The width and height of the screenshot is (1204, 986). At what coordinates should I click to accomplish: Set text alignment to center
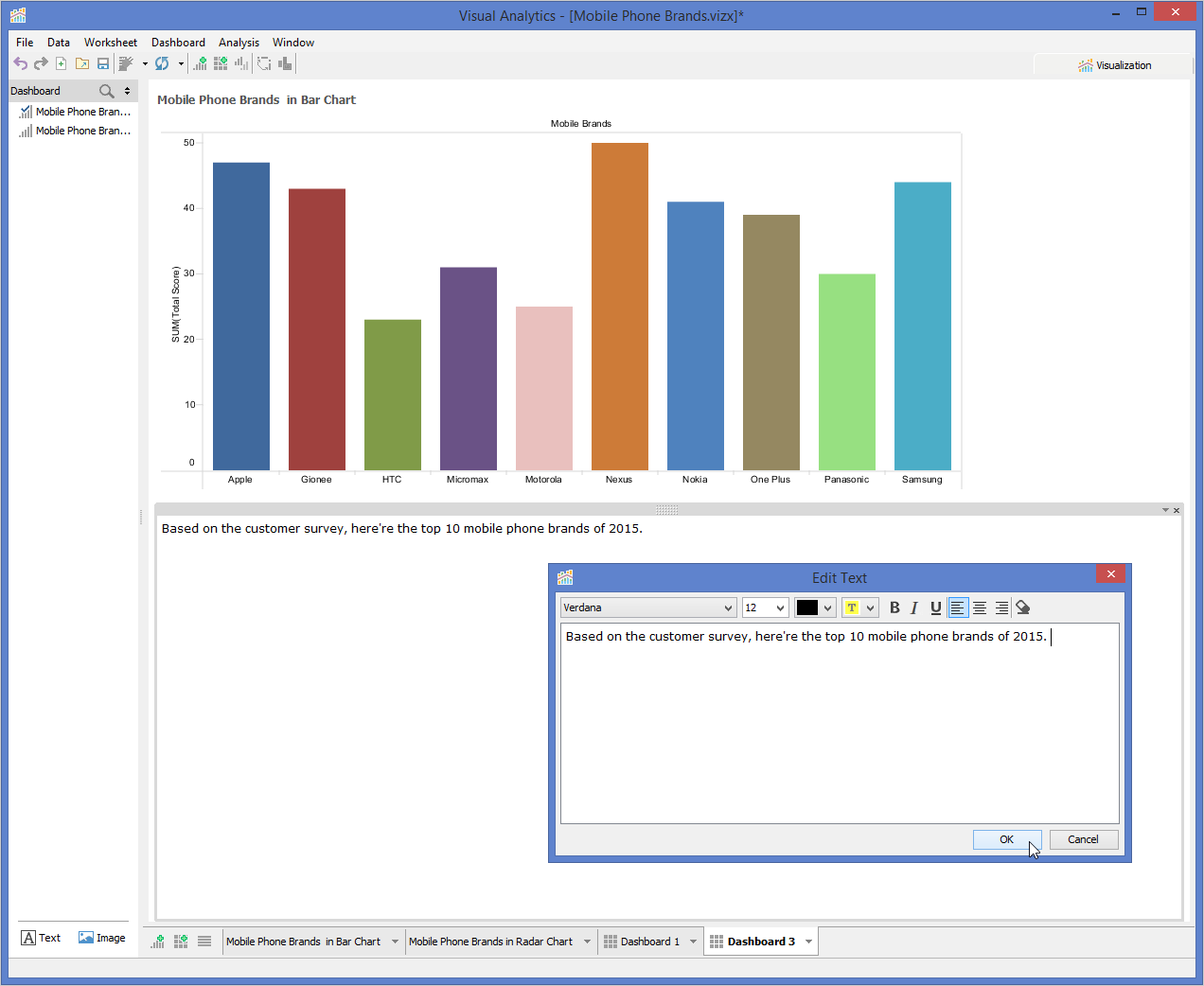(x=980, y=607)
